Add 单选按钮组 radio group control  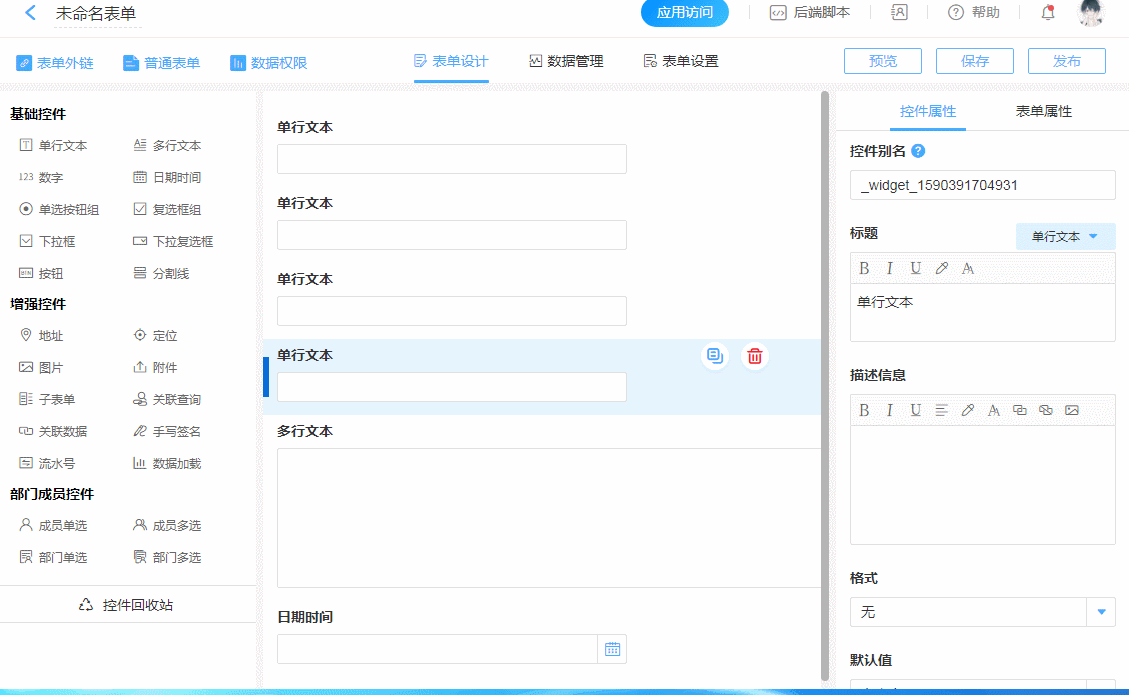60,210
